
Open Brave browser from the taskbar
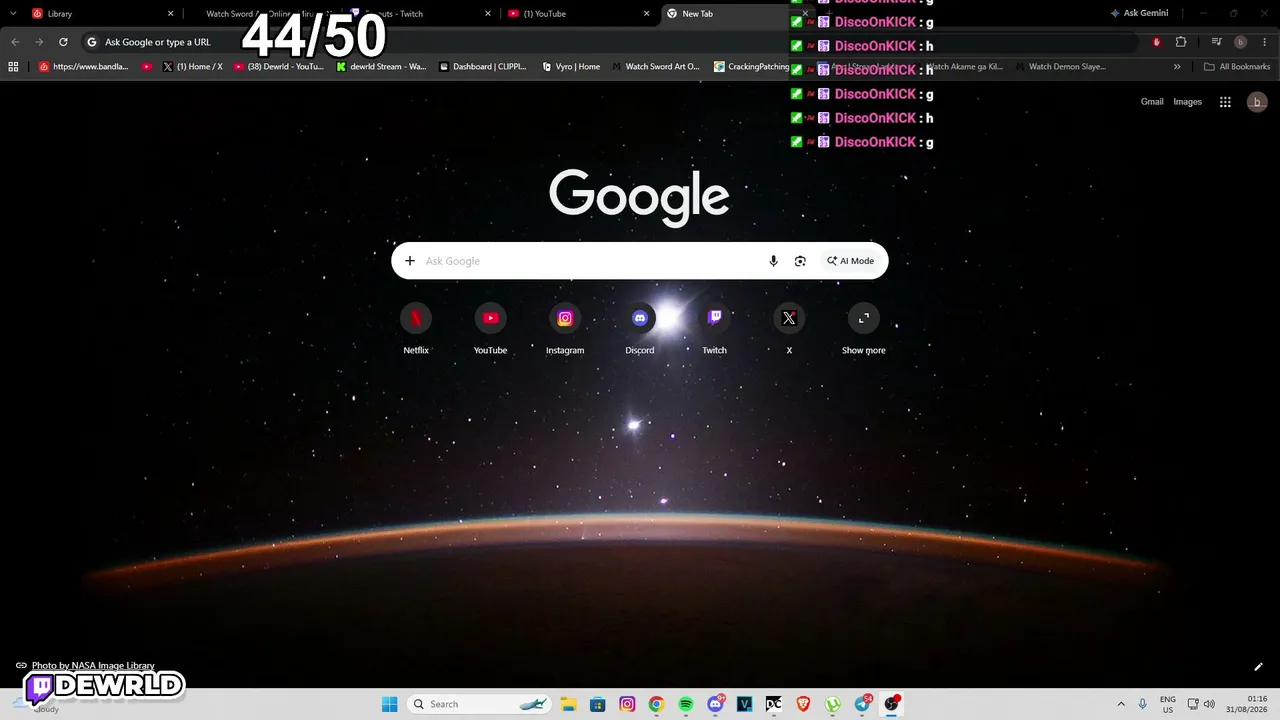coord(803,704)
